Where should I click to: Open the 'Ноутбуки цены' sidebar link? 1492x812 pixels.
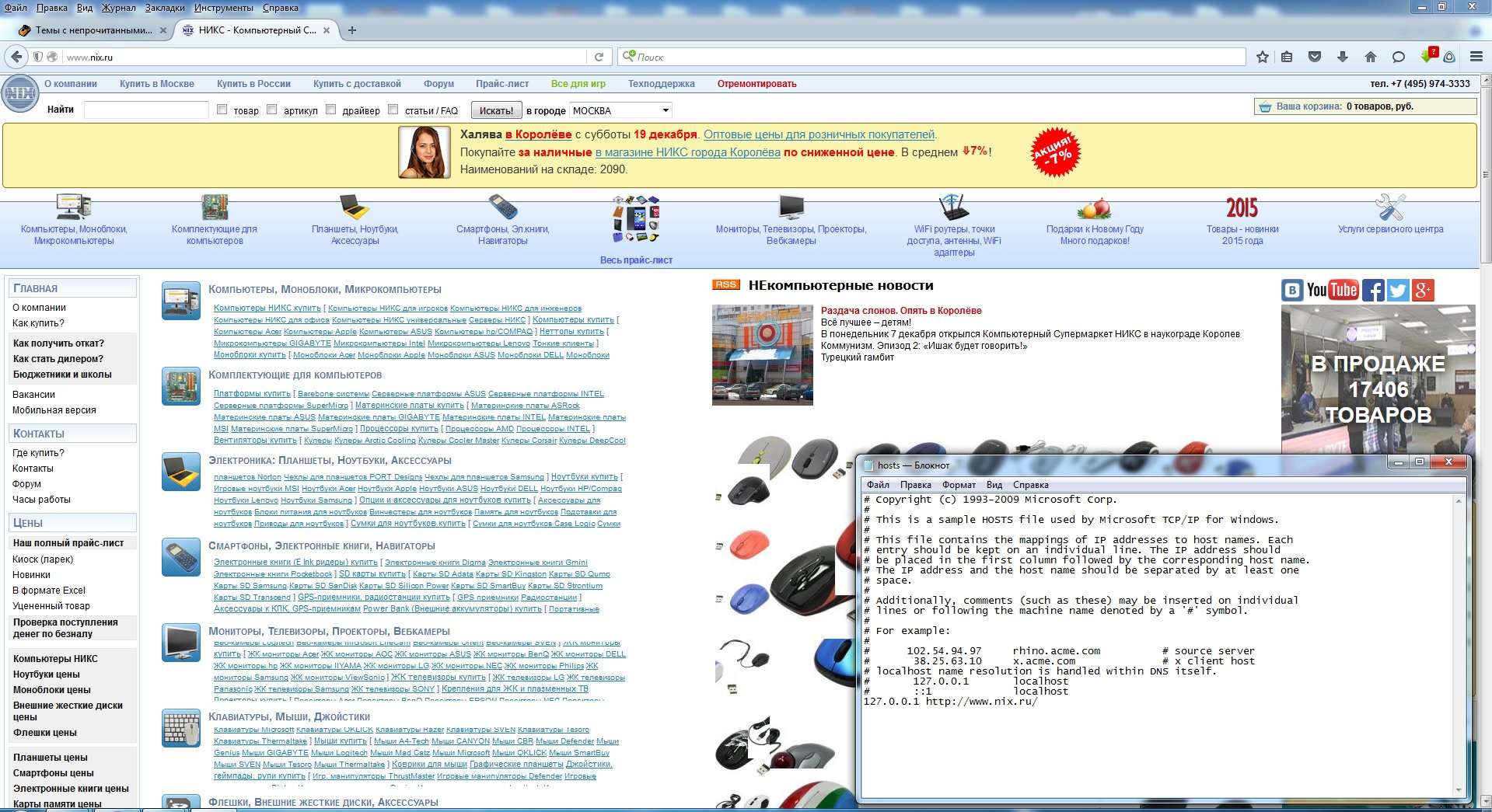(x=47, y=674)
